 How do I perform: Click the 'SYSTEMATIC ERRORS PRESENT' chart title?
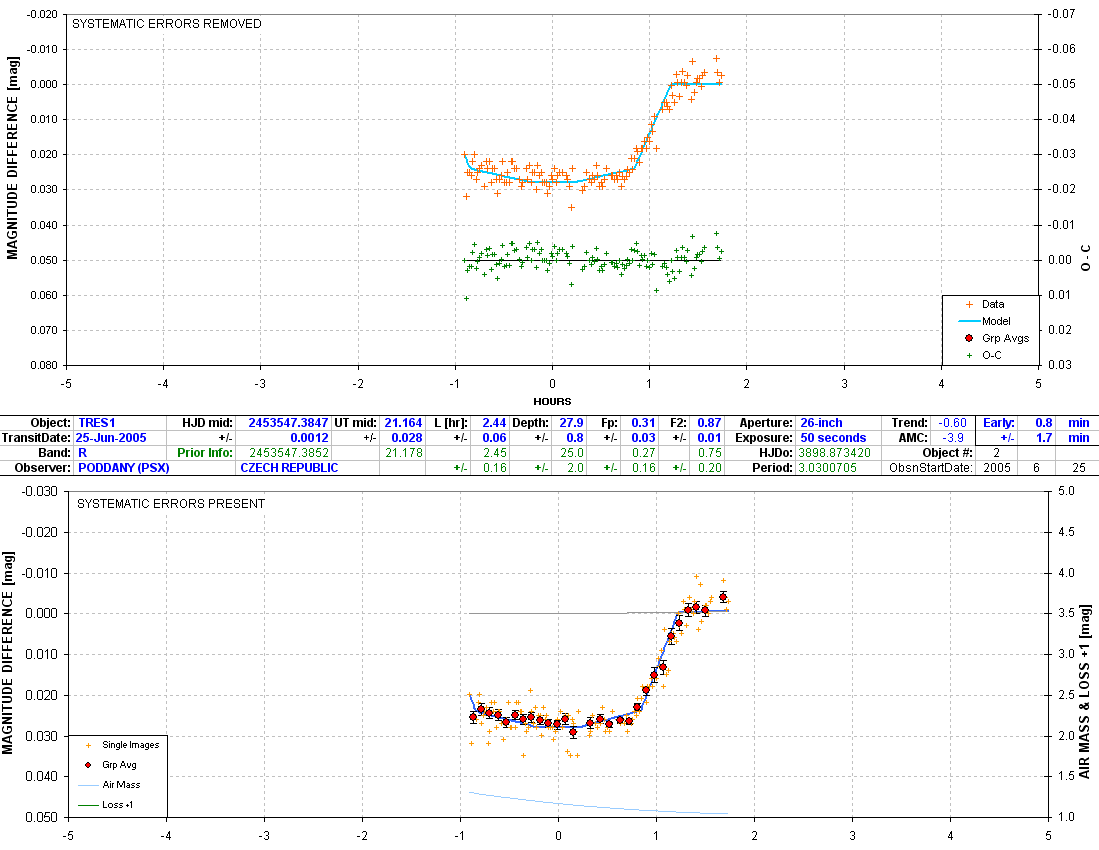click(171, 504)
